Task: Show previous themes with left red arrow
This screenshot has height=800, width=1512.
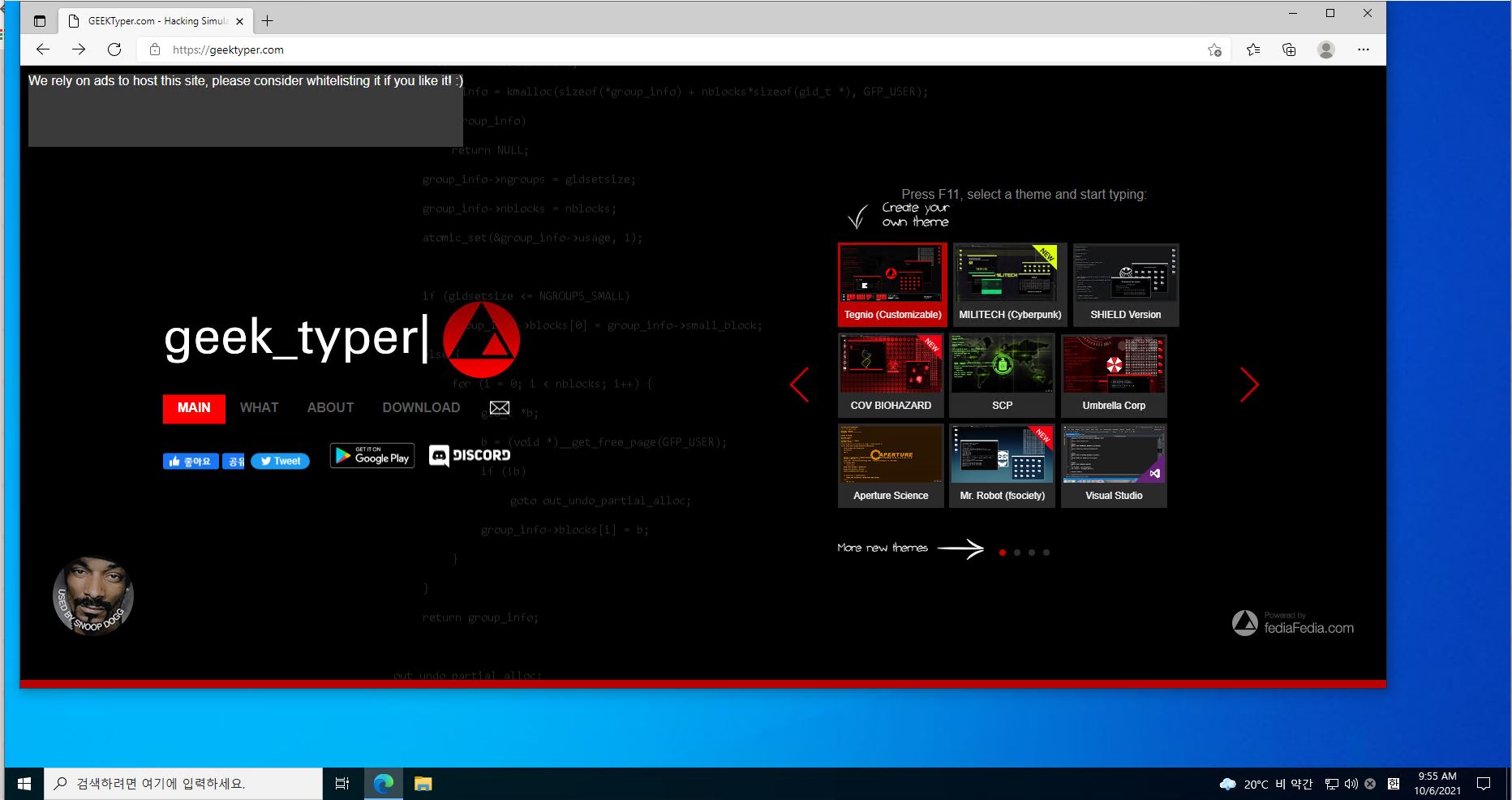Action: click(x=800, y=385)
